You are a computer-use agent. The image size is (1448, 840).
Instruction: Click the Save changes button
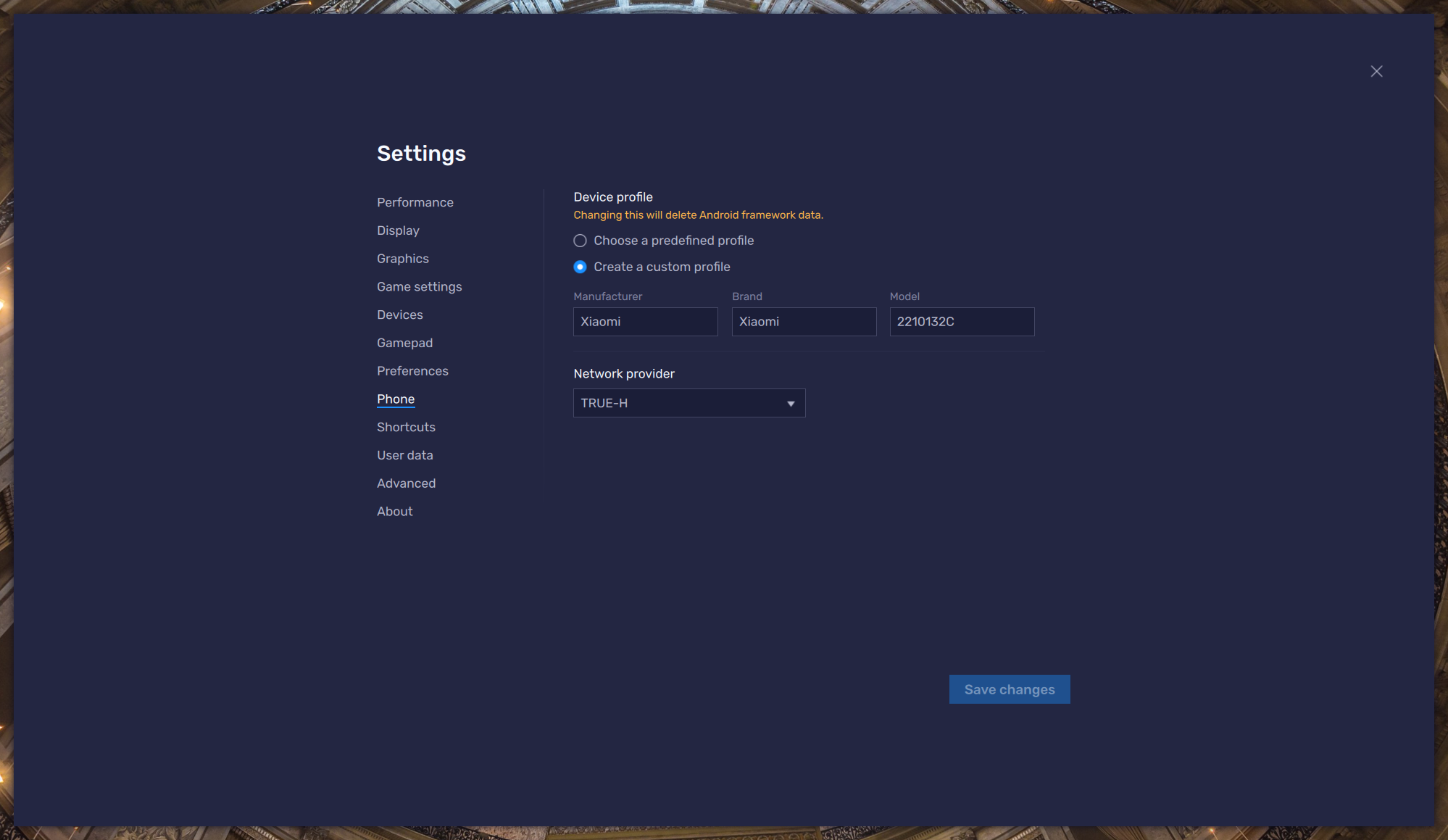(x=1009, y=689)
